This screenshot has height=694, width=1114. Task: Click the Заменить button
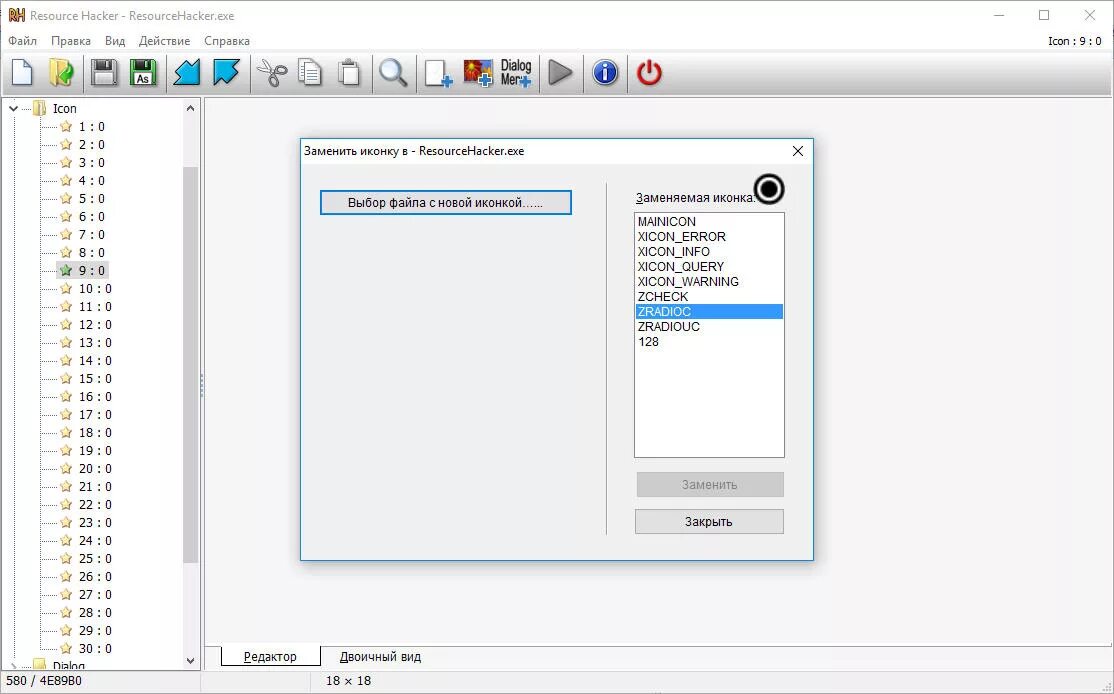tap(709, 484)
